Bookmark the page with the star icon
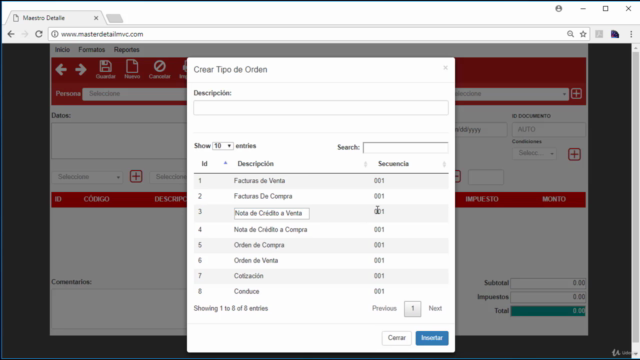This screenshot has height=360, width=640. point(583,34)
